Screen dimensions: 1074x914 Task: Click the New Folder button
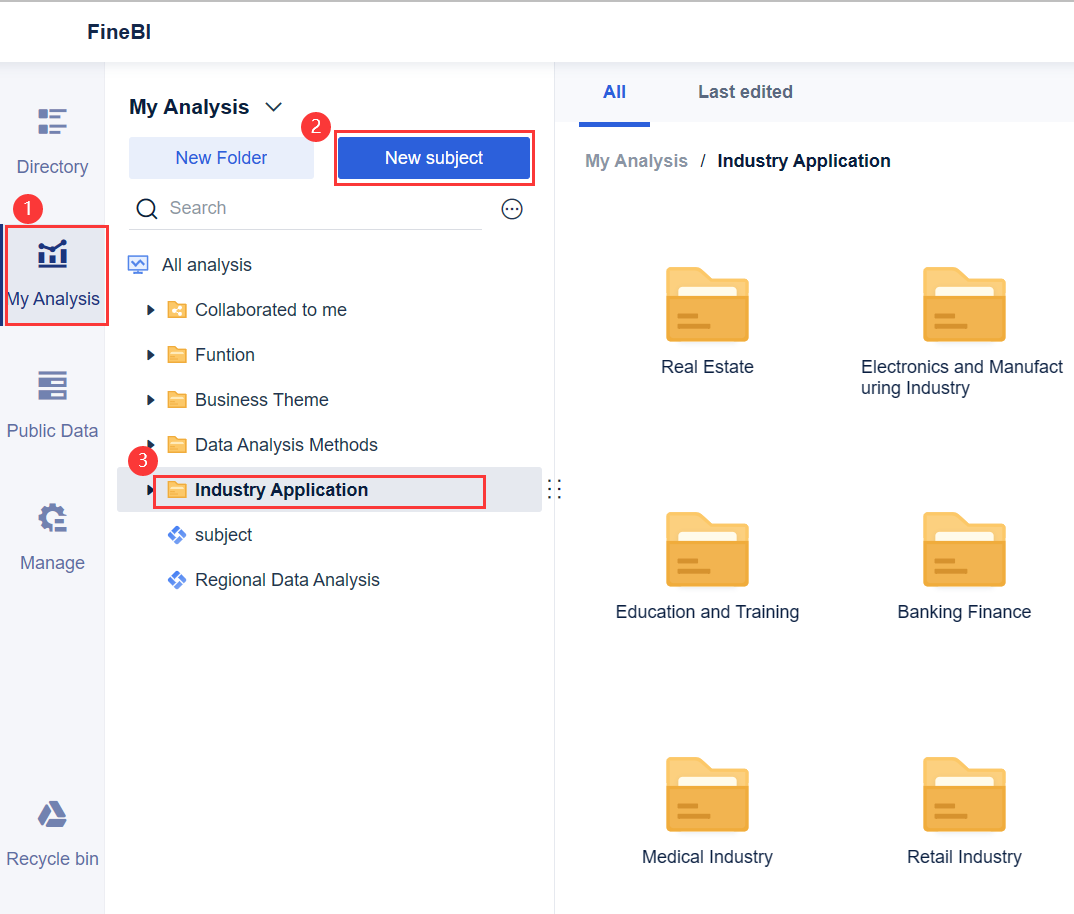[221, 158]
